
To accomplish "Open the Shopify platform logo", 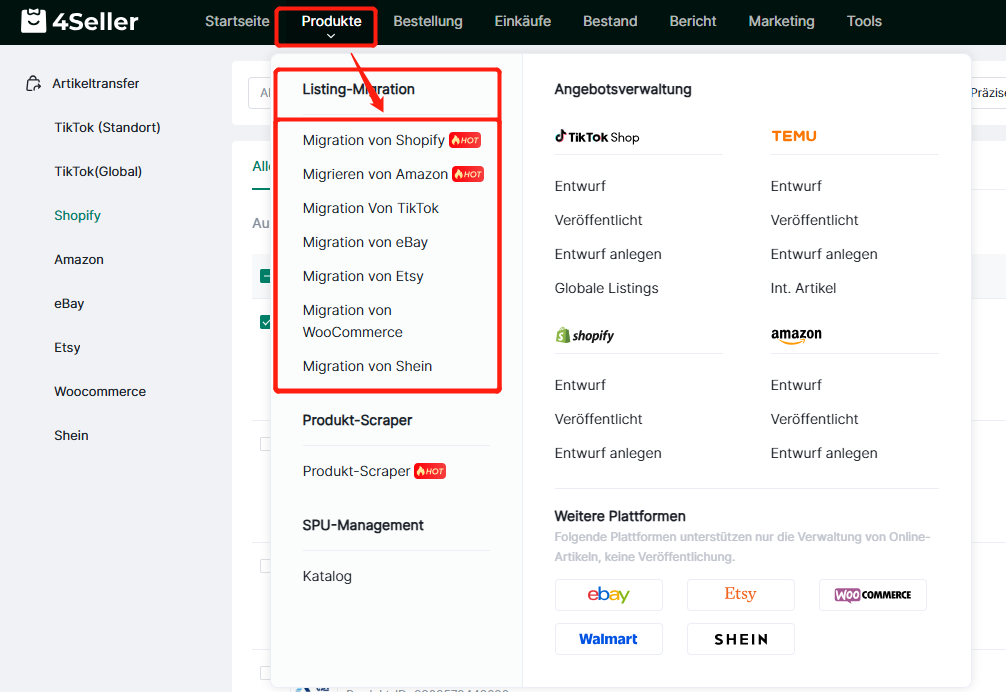I will (x=584, y=335).
